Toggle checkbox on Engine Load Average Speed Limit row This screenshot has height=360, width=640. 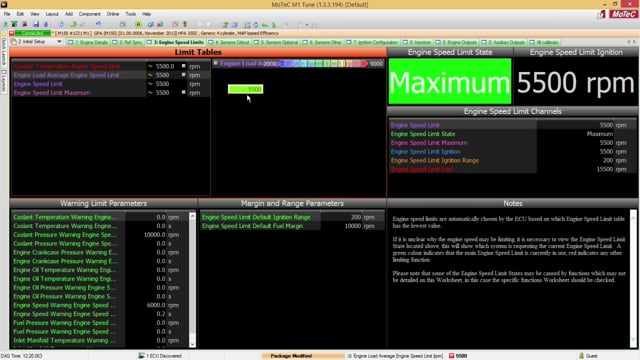pyautogui.click(x=184, y=75)
